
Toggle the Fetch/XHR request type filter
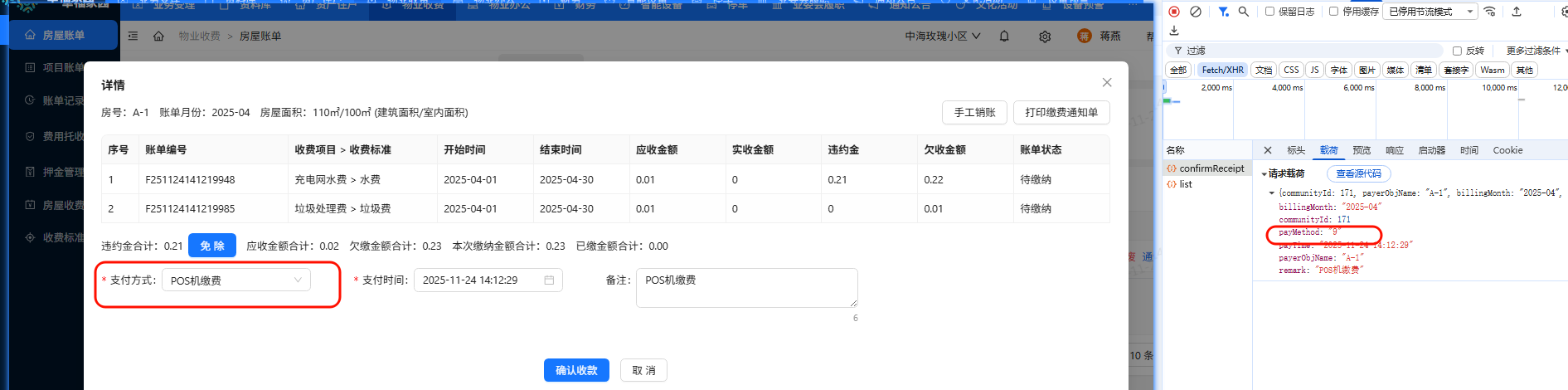click(x=1222, y=70)
